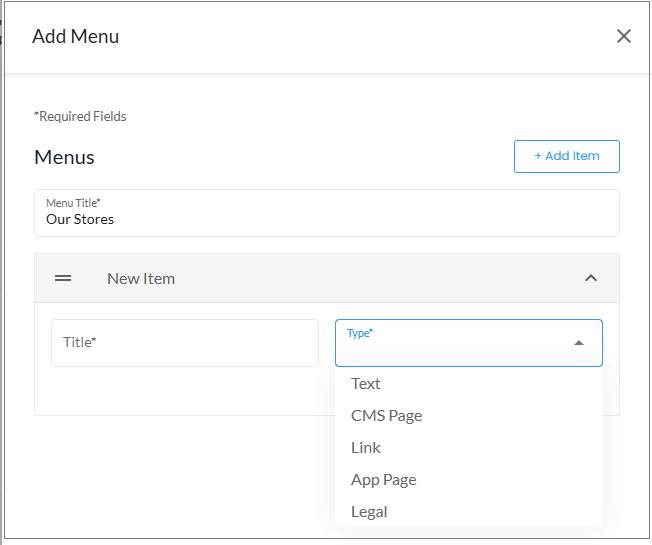Click the + Add Item button
The image size is (652, 545).
[x=566, y=156]
